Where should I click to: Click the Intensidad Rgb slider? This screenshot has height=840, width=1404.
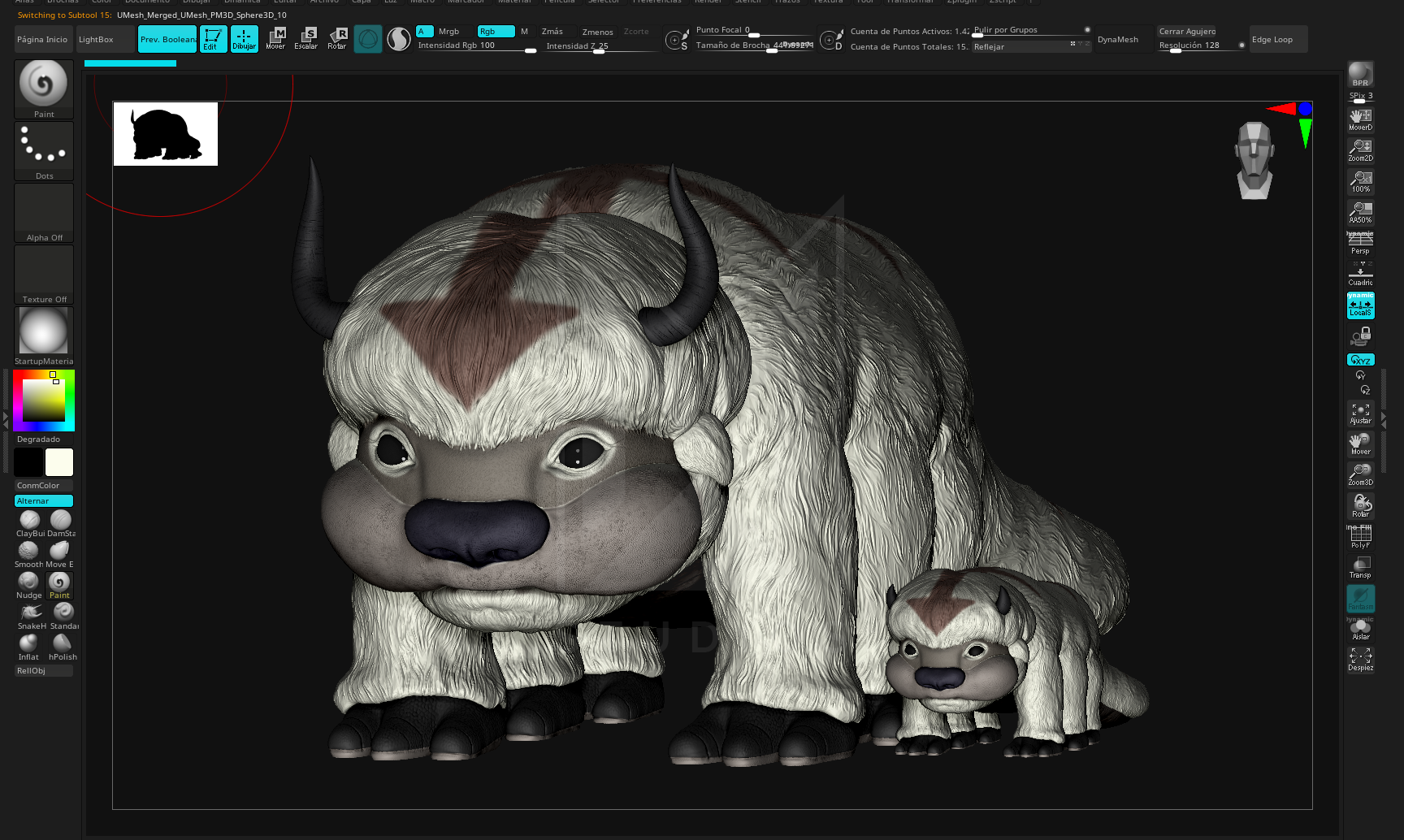pos(476,46)
